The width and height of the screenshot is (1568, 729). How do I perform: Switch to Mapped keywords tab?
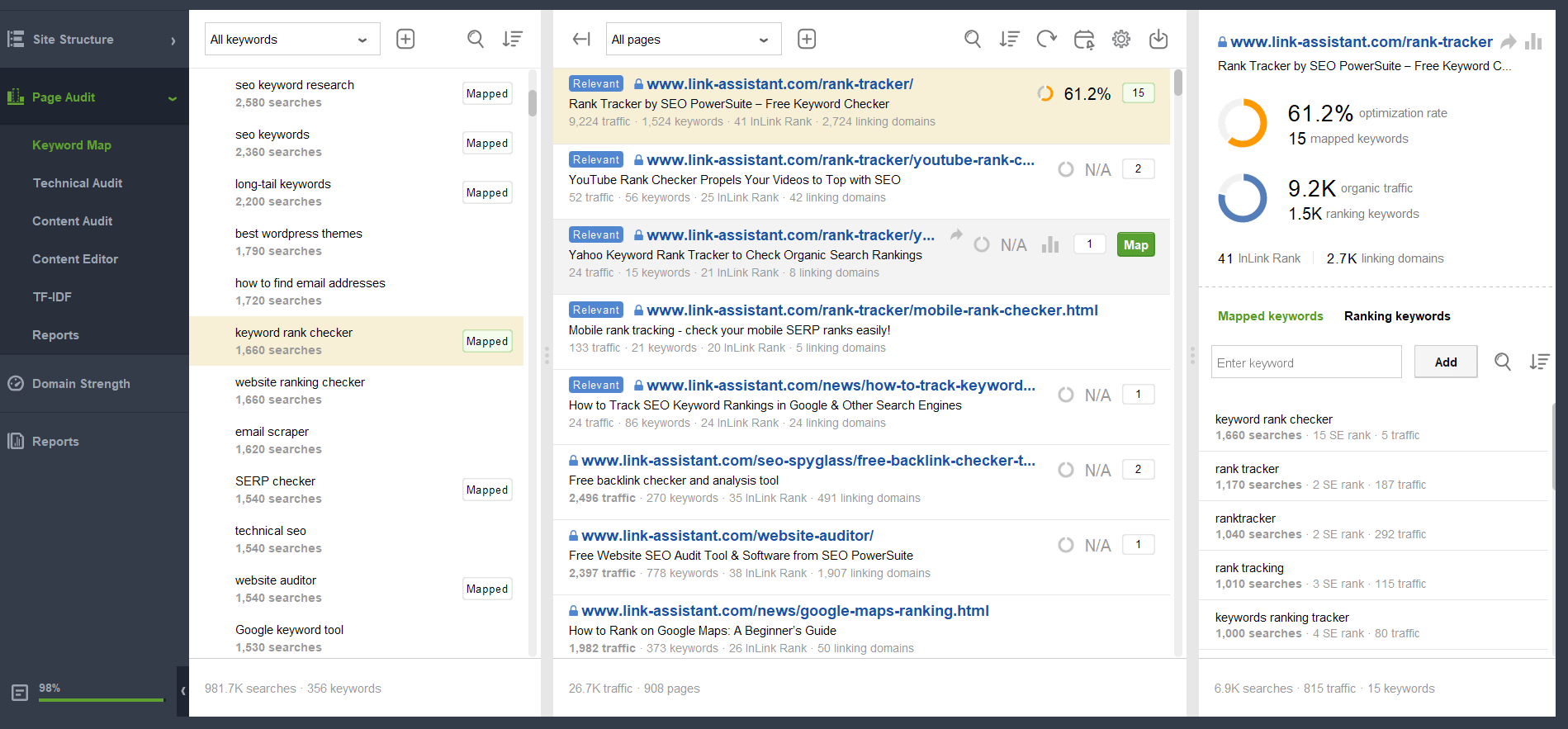pyautogui.click(x=1270, y=316)
